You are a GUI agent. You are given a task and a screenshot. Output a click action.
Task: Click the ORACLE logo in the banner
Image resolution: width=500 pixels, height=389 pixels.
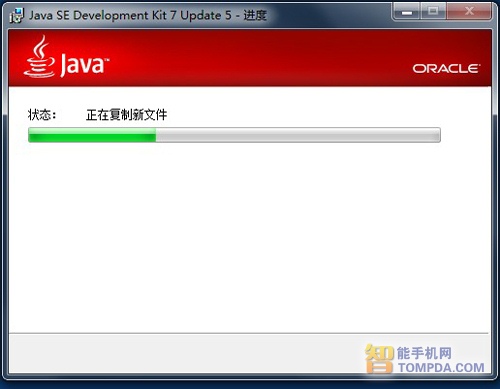point(446,68)
